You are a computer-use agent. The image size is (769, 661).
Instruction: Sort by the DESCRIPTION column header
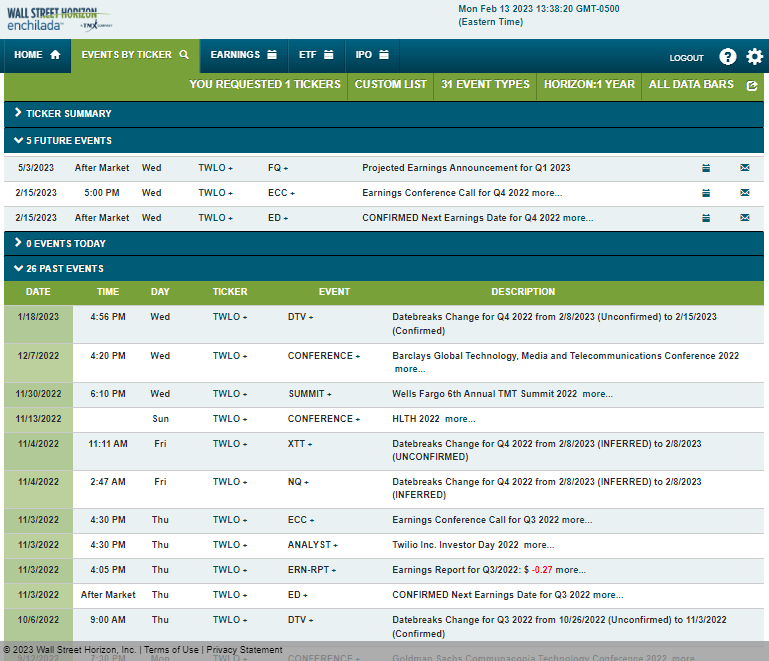click(x=523, y=292)
